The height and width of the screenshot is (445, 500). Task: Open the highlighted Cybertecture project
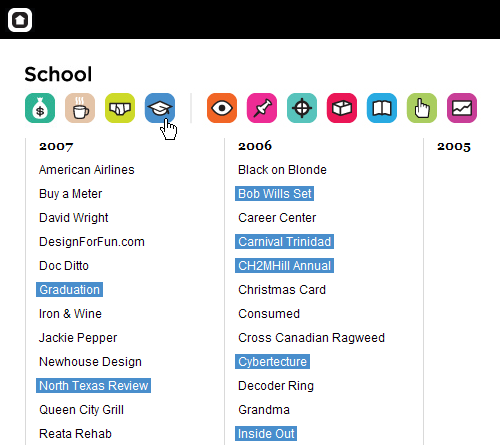click(272, 362)
